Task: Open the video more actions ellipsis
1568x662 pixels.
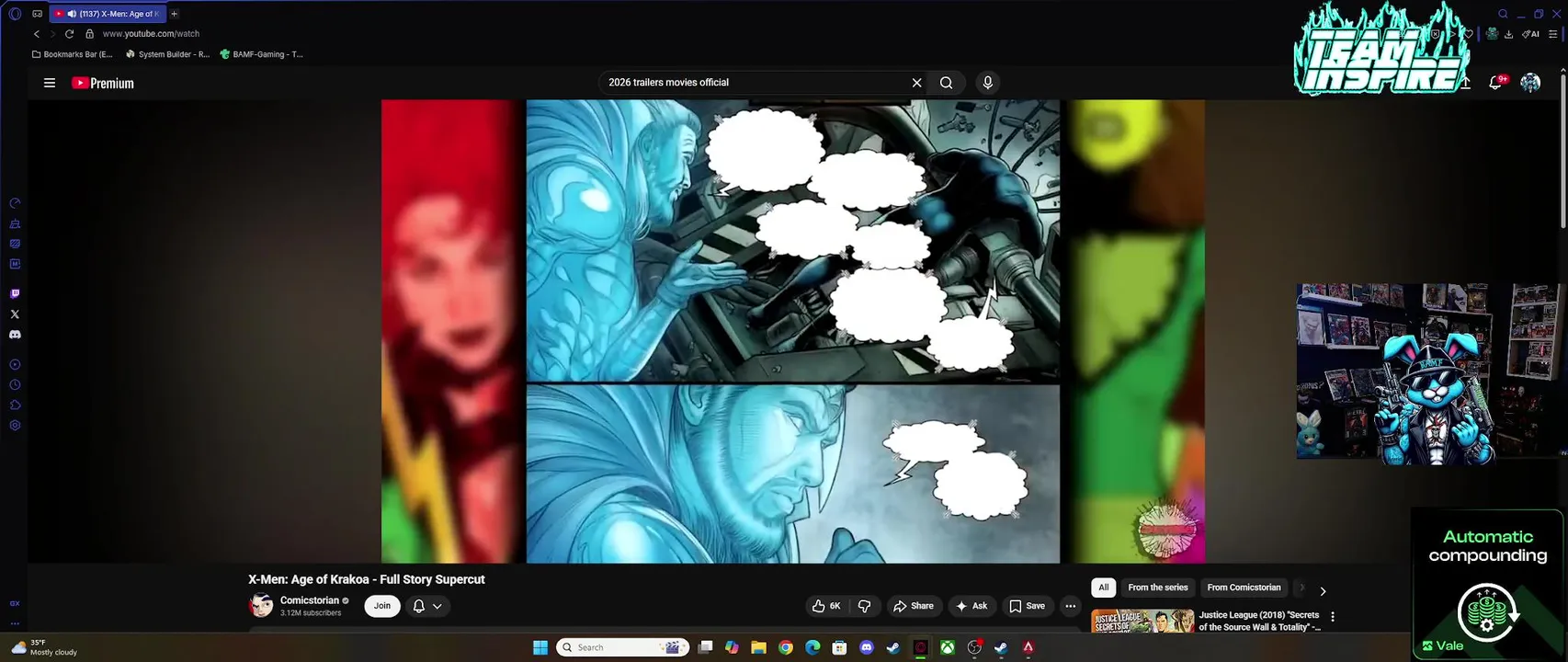Action: 1070,606
